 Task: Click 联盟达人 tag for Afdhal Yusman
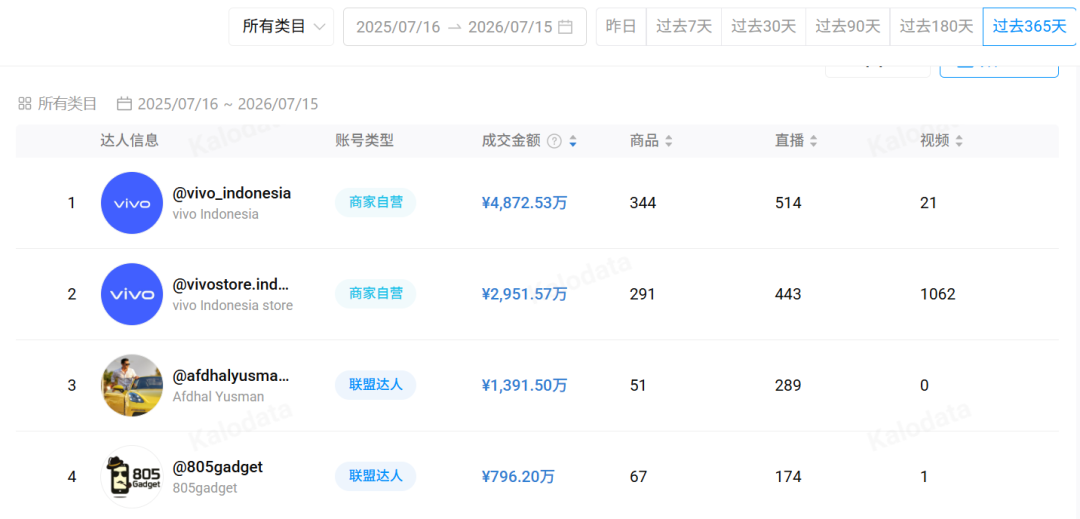(375, 385)
